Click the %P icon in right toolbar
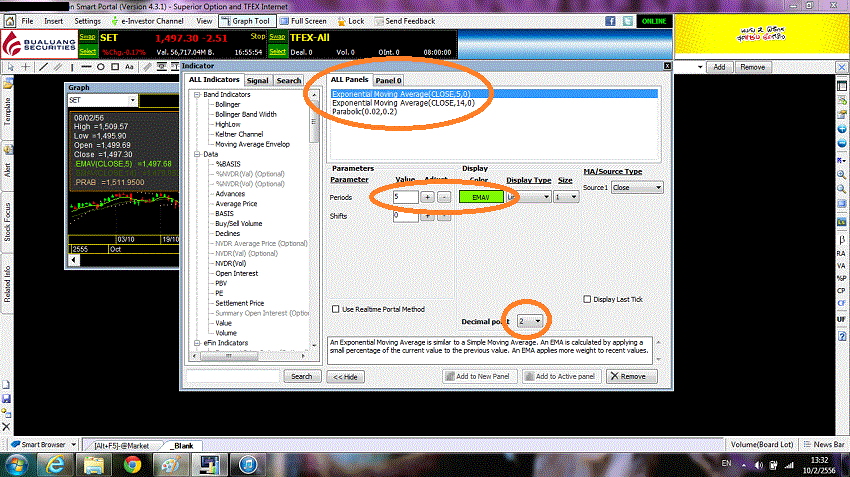 coord(841,278)
